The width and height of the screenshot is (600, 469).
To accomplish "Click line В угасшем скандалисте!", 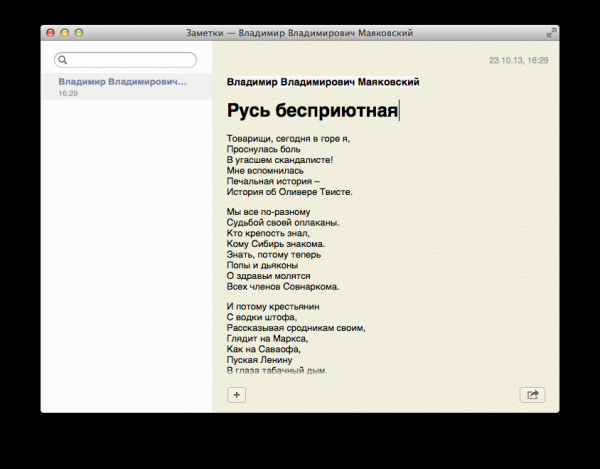I will pyautogui.click(x=280, y=160).
